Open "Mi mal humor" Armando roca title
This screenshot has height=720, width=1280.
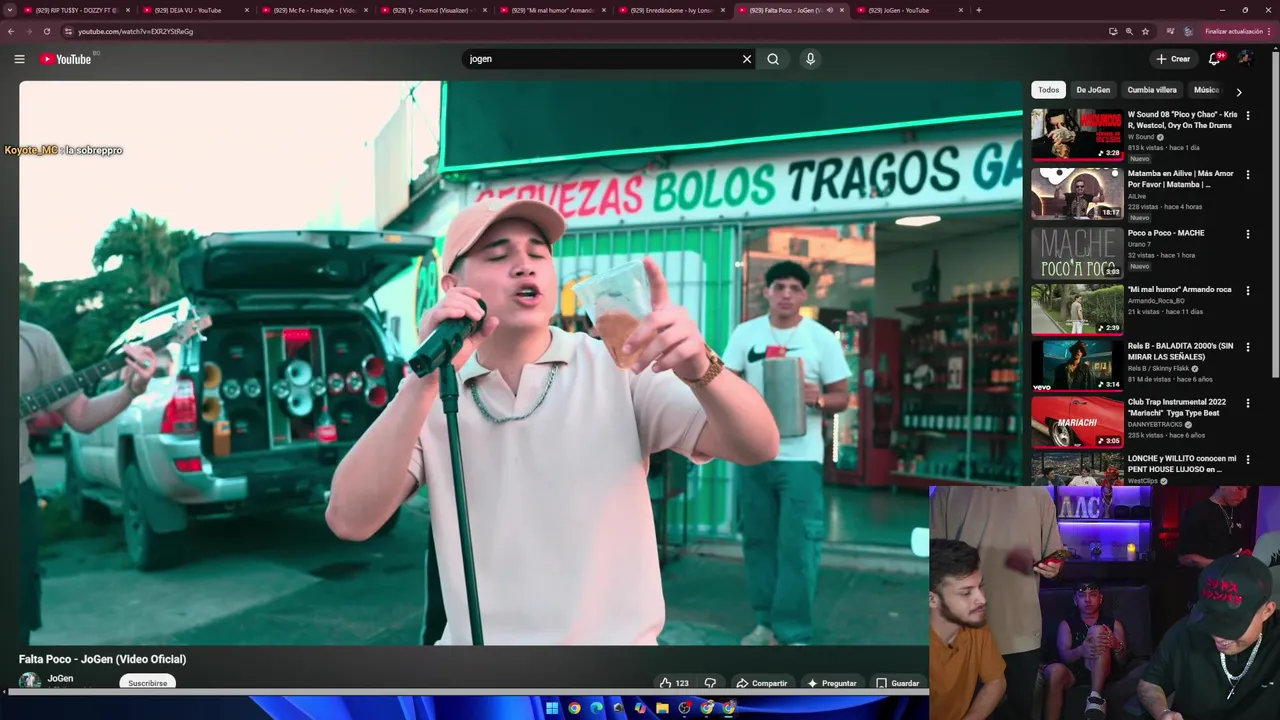[x=1180, y=289]
